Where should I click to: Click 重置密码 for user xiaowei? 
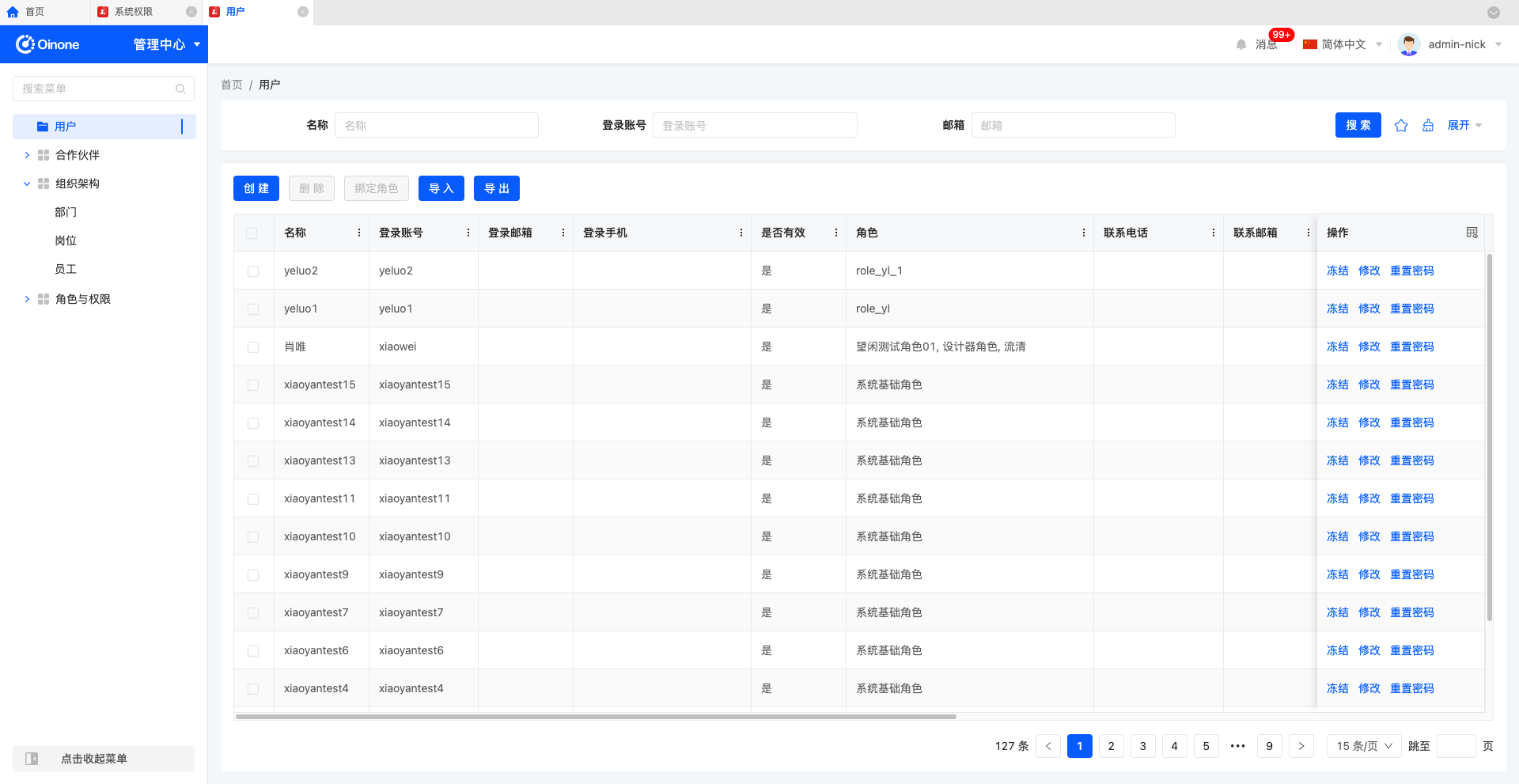point(1412,347)
